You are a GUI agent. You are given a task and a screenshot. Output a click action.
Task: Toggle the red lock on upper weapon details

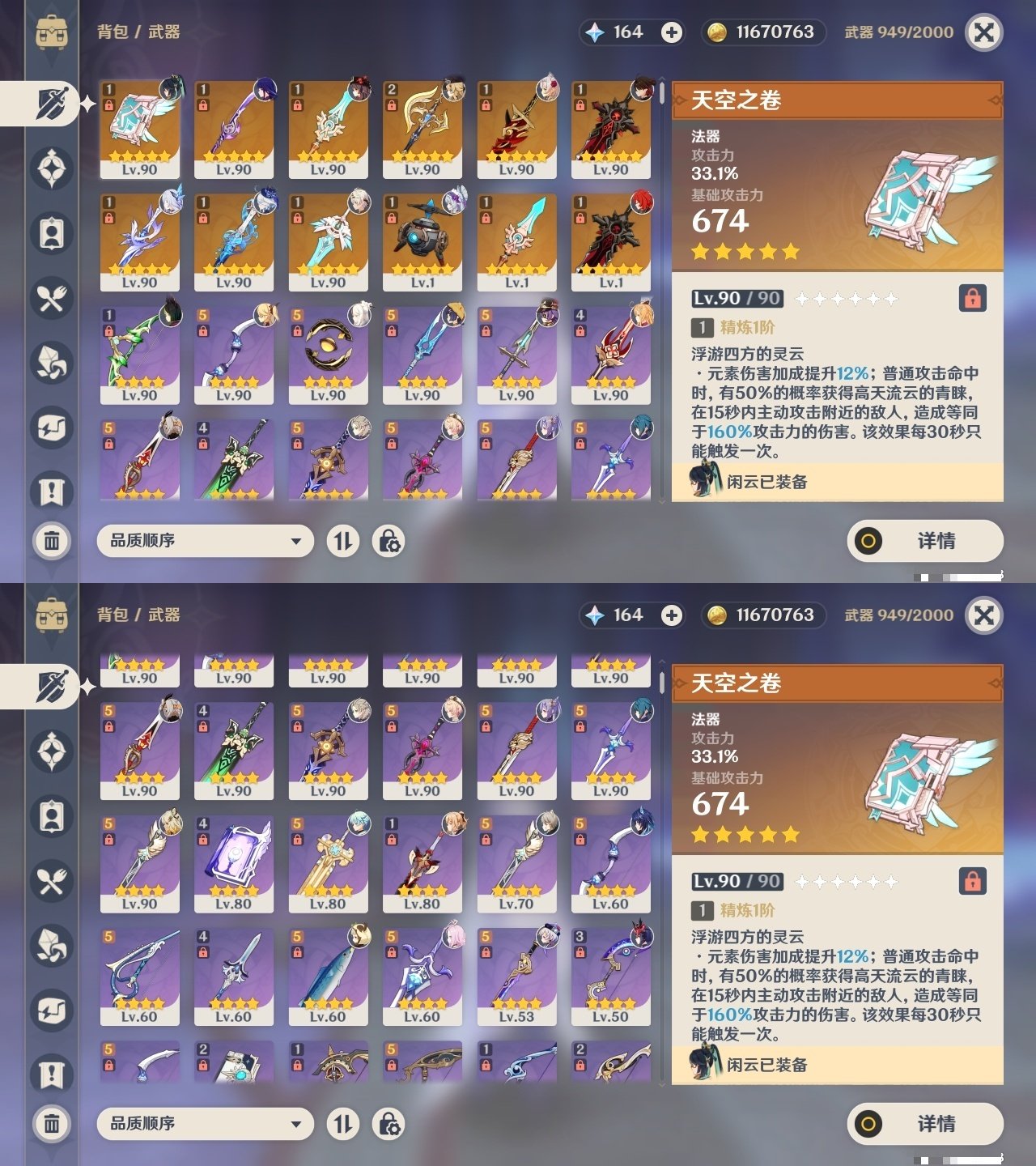(x=972, y=298)
